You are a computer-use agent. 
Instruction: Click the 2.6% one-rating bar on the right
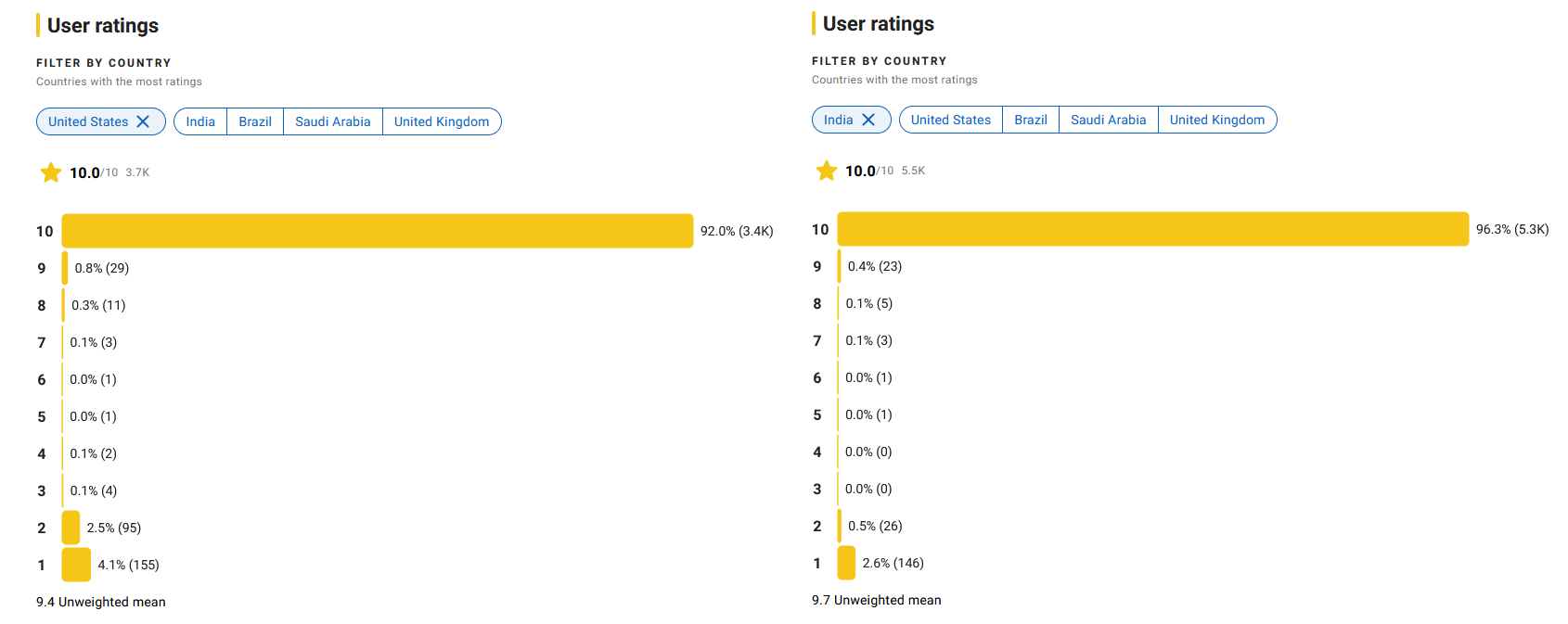(846, 563)
